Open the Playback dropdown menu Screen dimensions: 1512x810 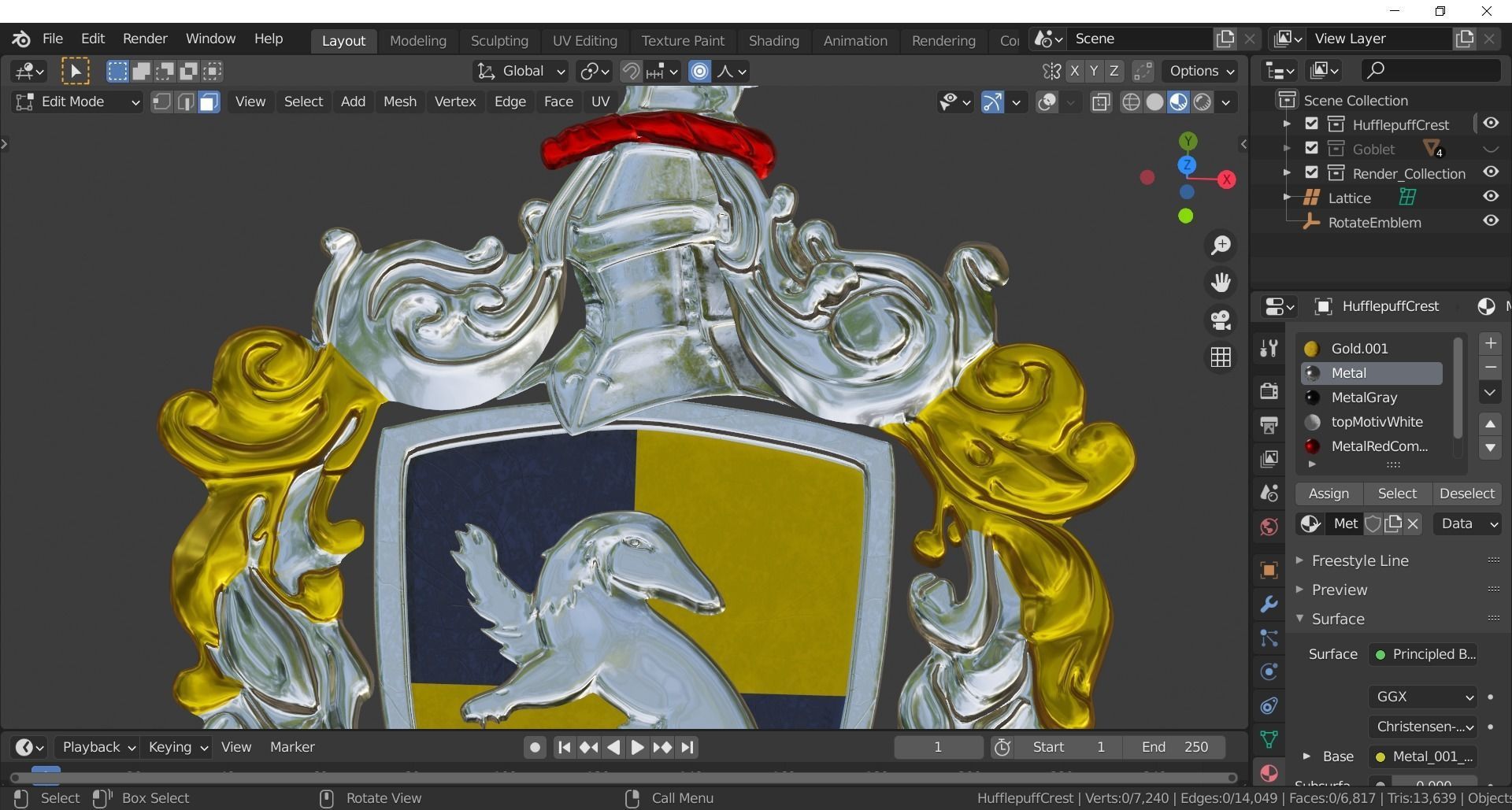click(99, 747)
